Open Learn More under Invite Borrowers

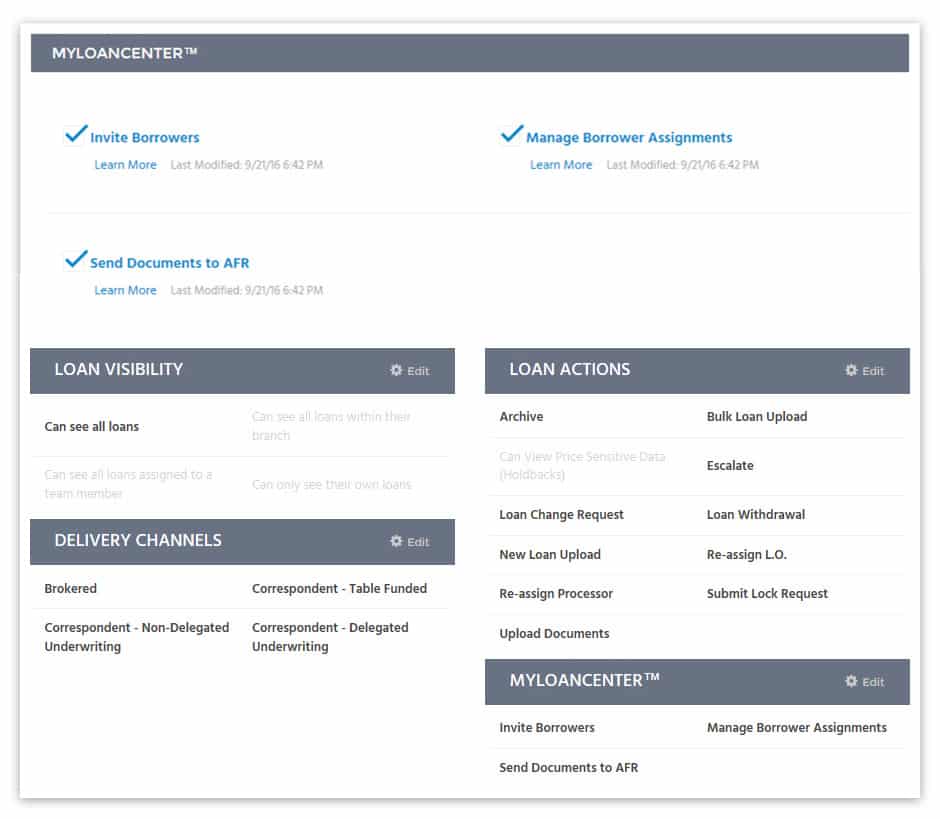click(x=125, y=164)
